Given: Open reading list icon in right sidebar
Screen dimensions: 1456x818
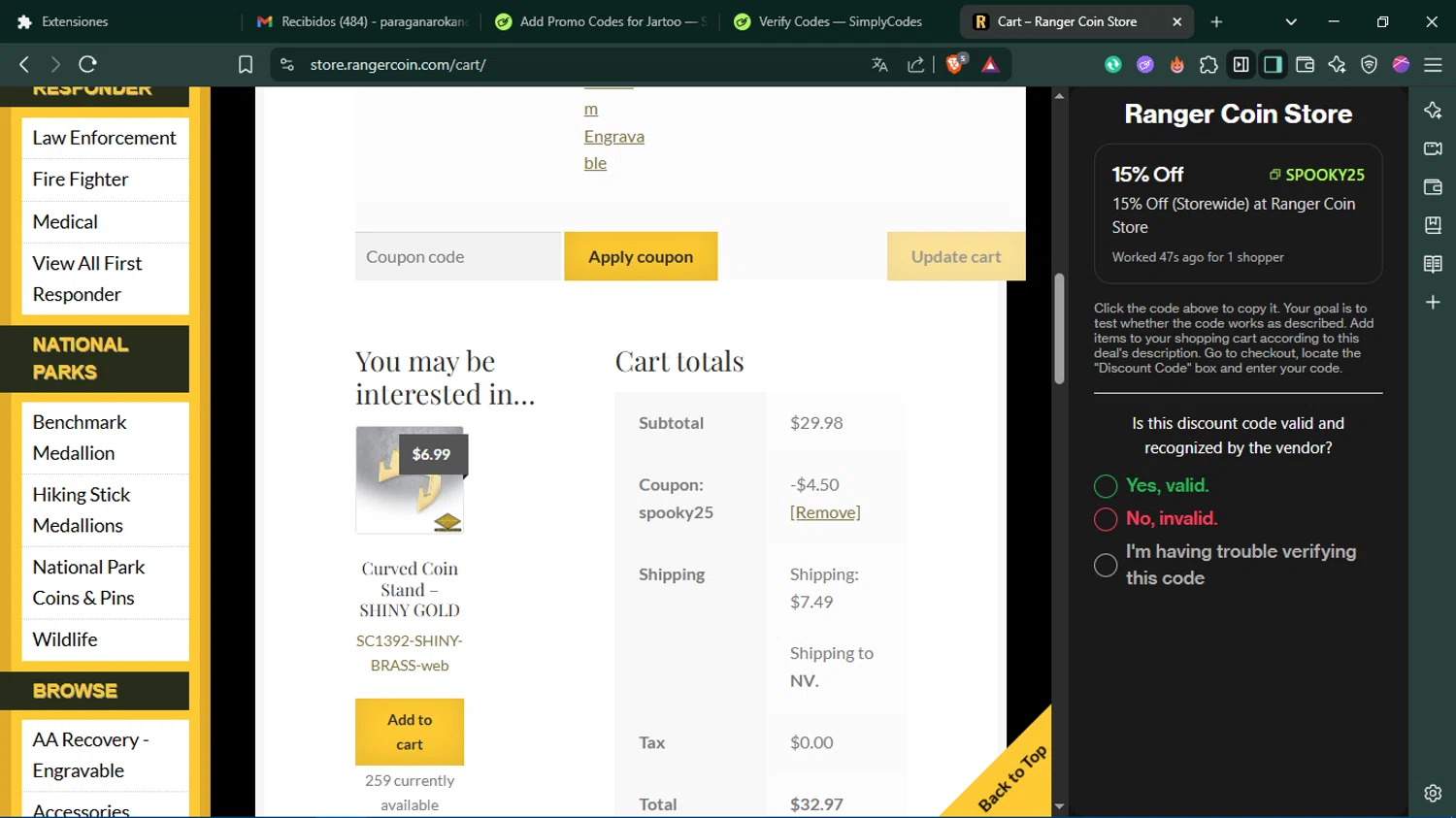Looking at the screenshot, I should pos(1433,264).
